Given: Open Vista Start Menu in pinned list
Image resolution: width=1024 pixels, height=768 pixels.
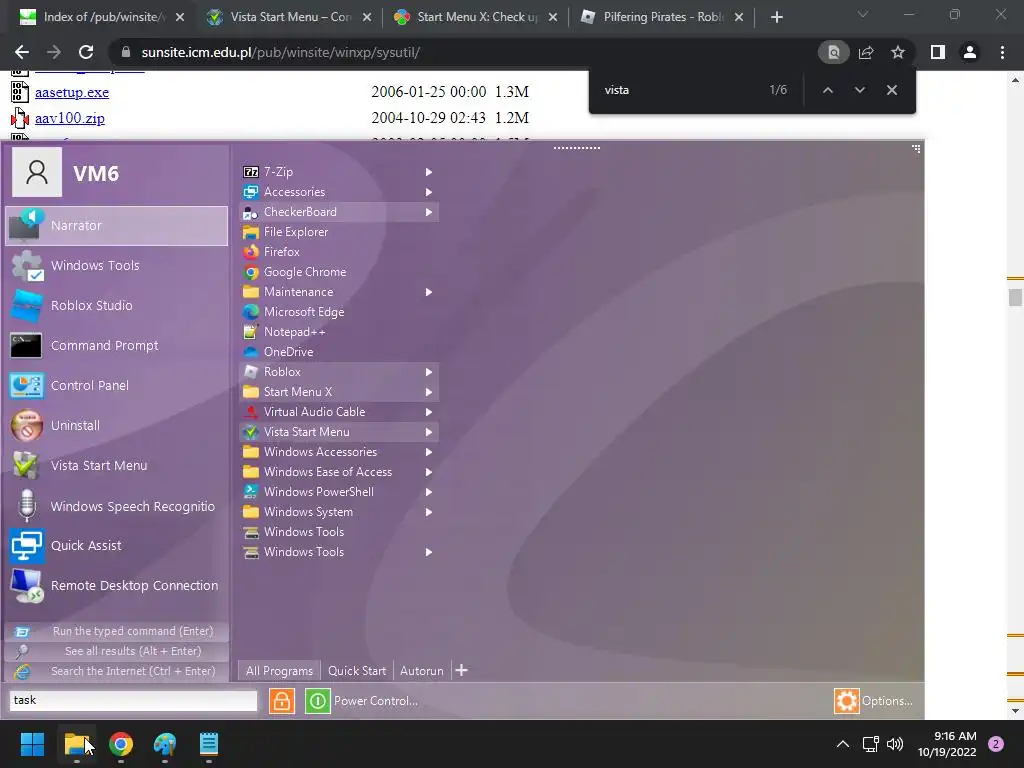Looking at the screenshot, I should tap(116, 466).
